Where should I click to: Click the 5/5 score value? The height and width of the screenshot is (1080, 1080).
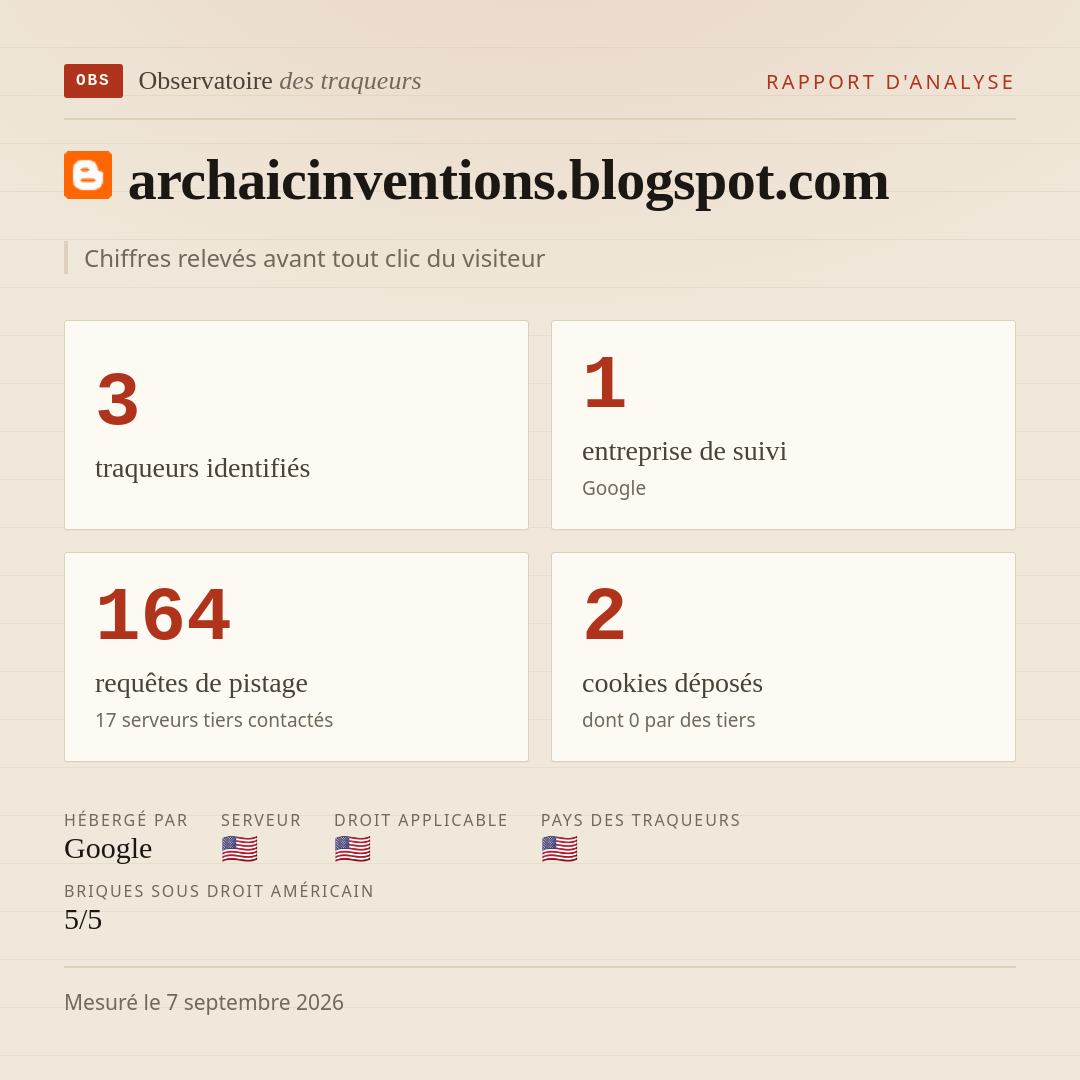click(x=83, y=920)
